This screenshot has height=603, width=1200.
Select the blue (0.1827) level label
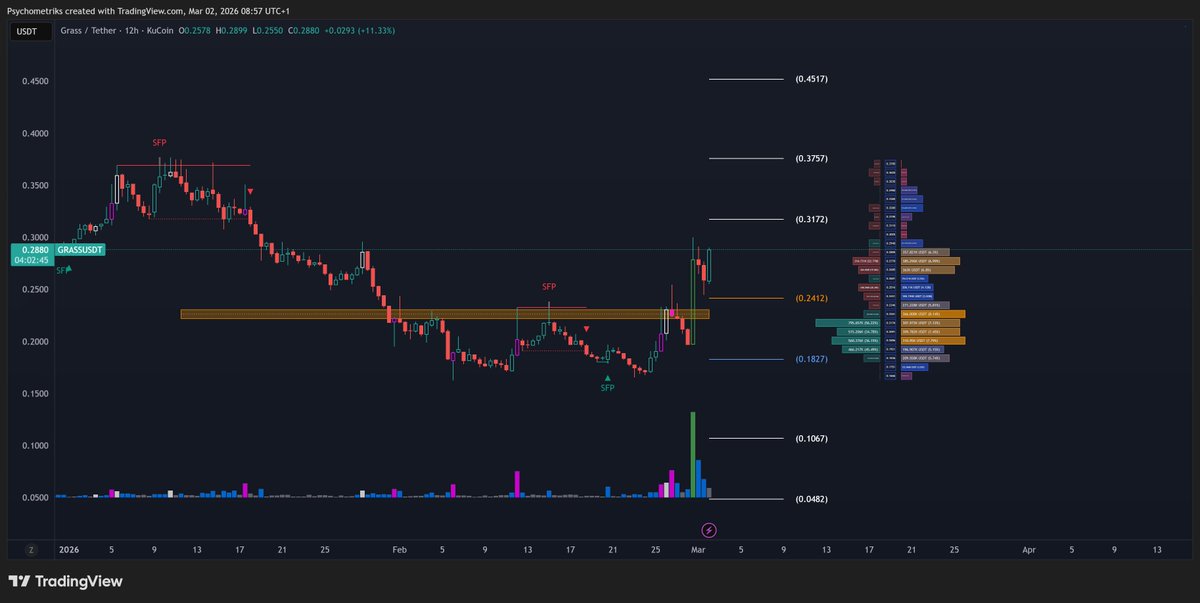(811, 359)
